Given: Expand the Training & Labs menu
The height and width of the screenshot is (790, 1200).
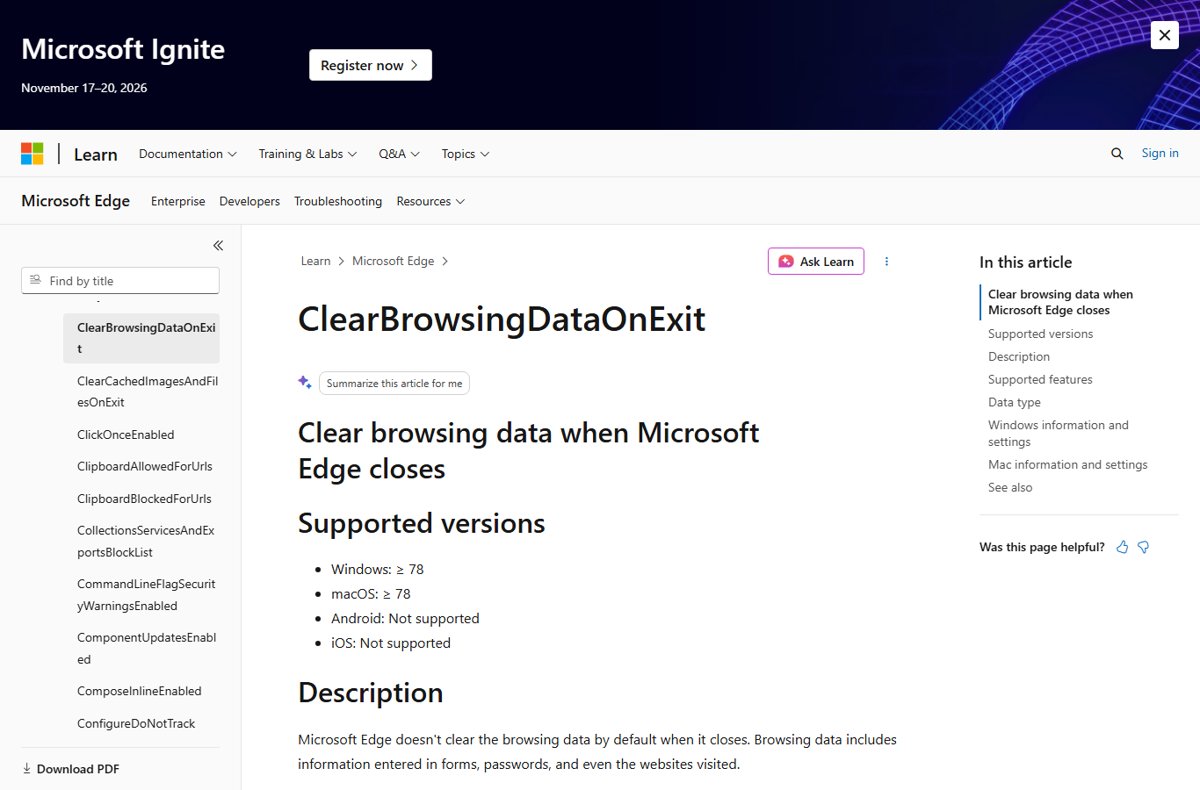Looking at the screenshot, I should (x=308, y=154).
